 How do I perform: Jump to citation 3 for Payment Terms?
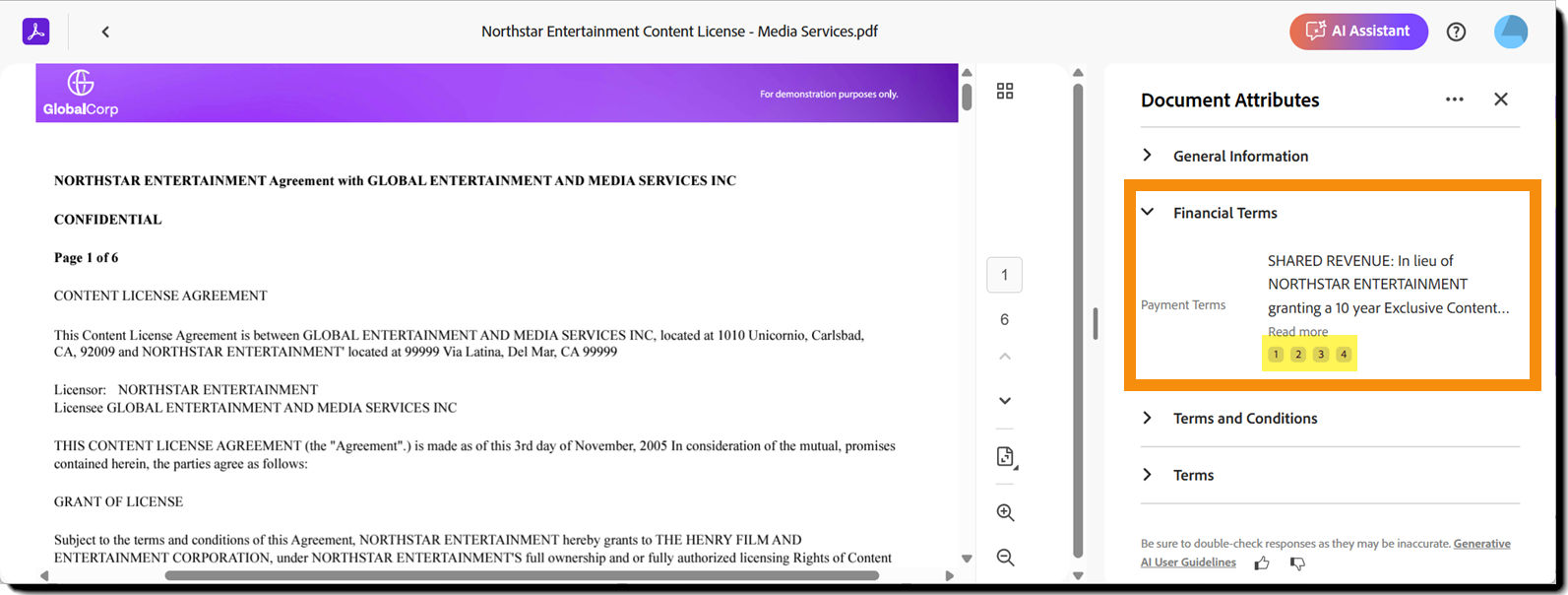point(1321,355)
